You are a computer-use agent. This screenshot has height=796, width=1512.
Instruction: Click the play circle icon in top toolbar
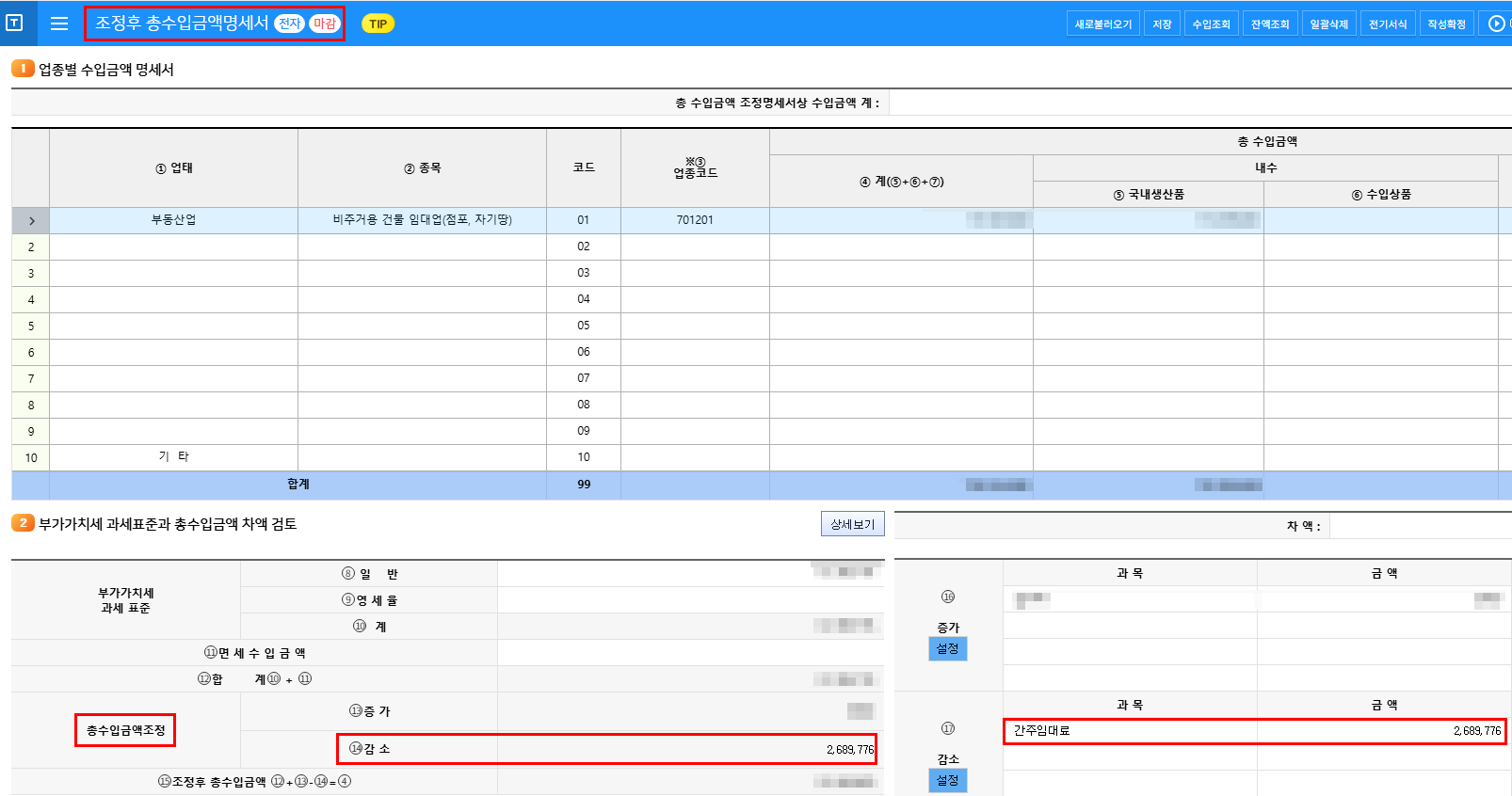click(1496, 24)
